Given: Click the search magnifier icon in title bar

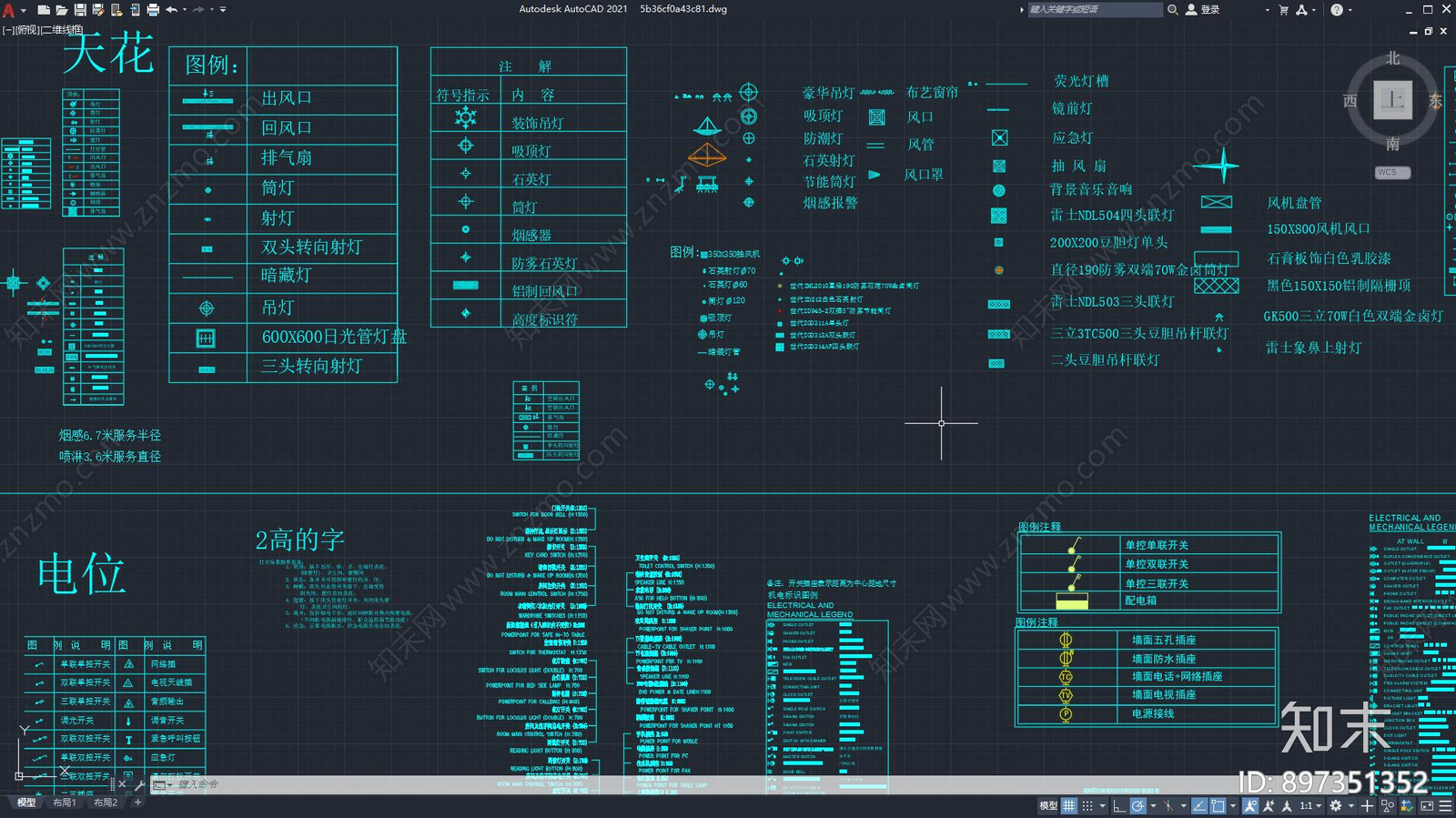Looking at the screenshot, I should pyautogui.click(x=1173, y=9).
